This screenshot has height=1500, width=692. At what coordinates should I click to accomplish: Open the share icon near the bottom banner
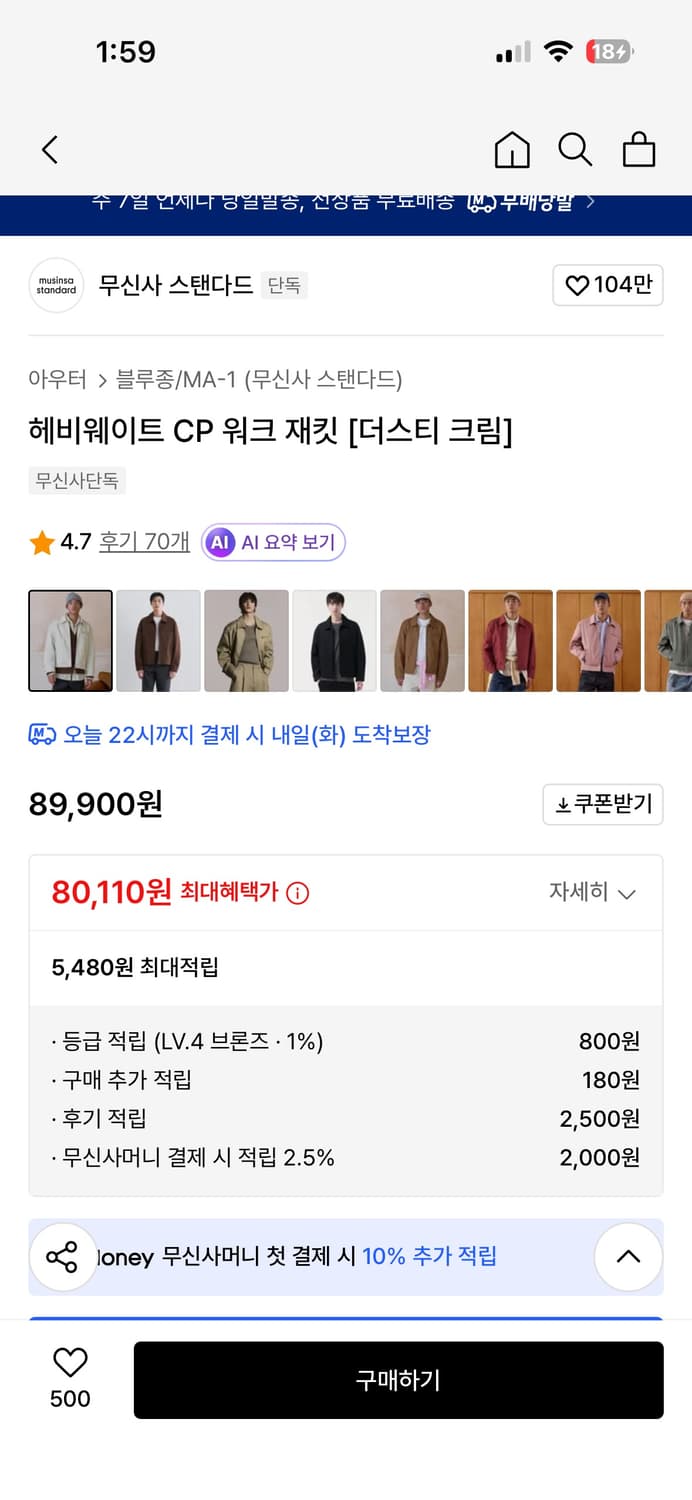[63, 1257]
